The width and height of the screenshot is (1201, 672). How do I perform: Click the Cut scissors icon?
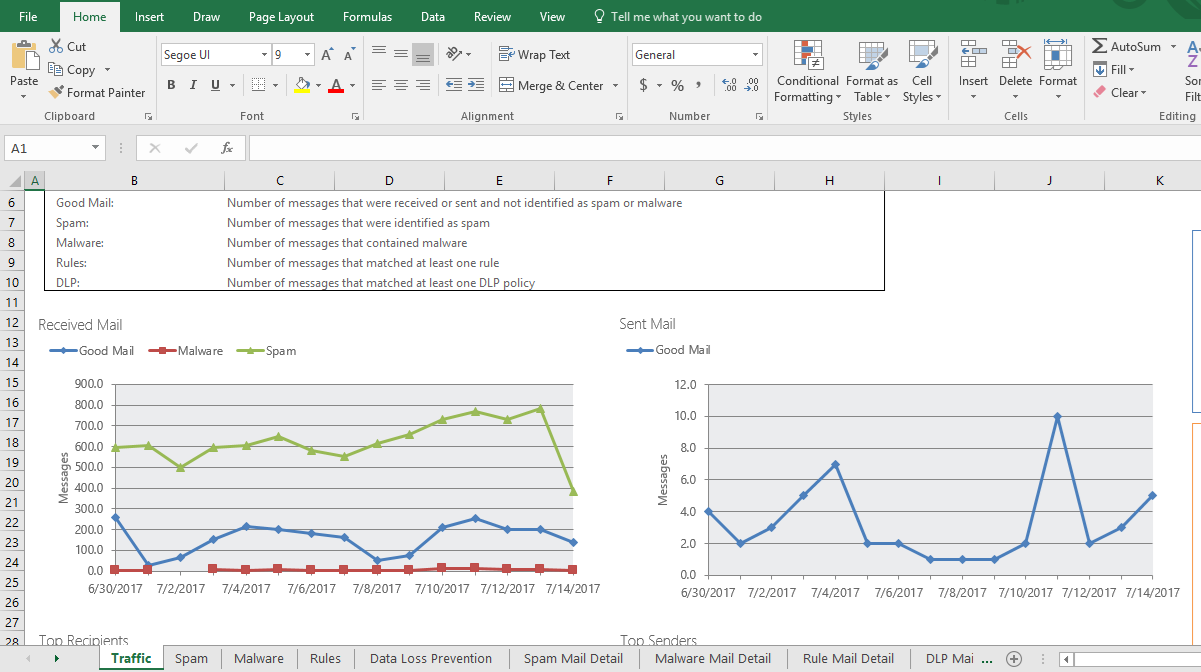pyautogui.click(x=55, y=47)
